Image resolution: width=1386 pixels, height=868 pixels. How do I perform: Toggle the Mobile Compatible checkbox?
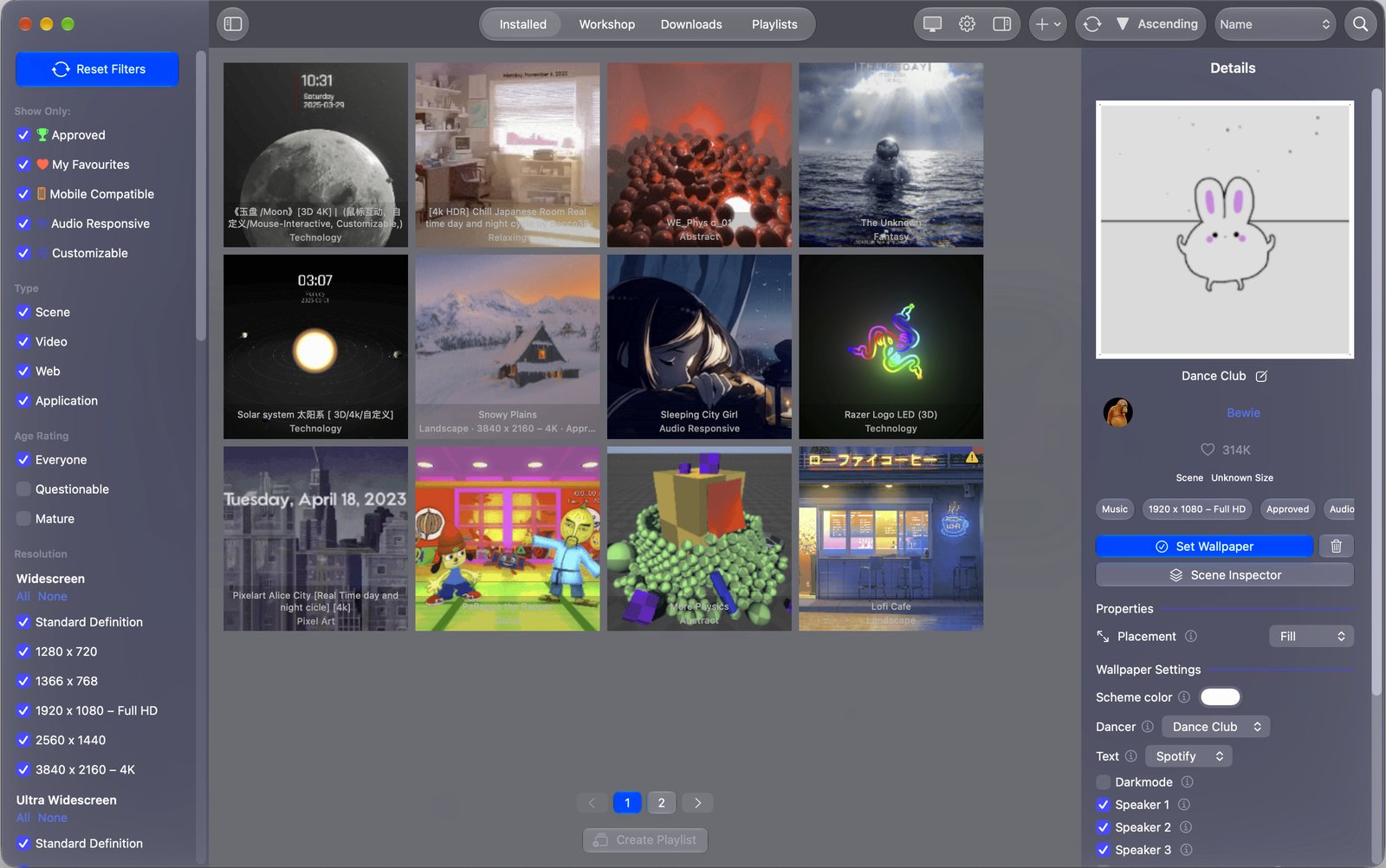point(23,194)
